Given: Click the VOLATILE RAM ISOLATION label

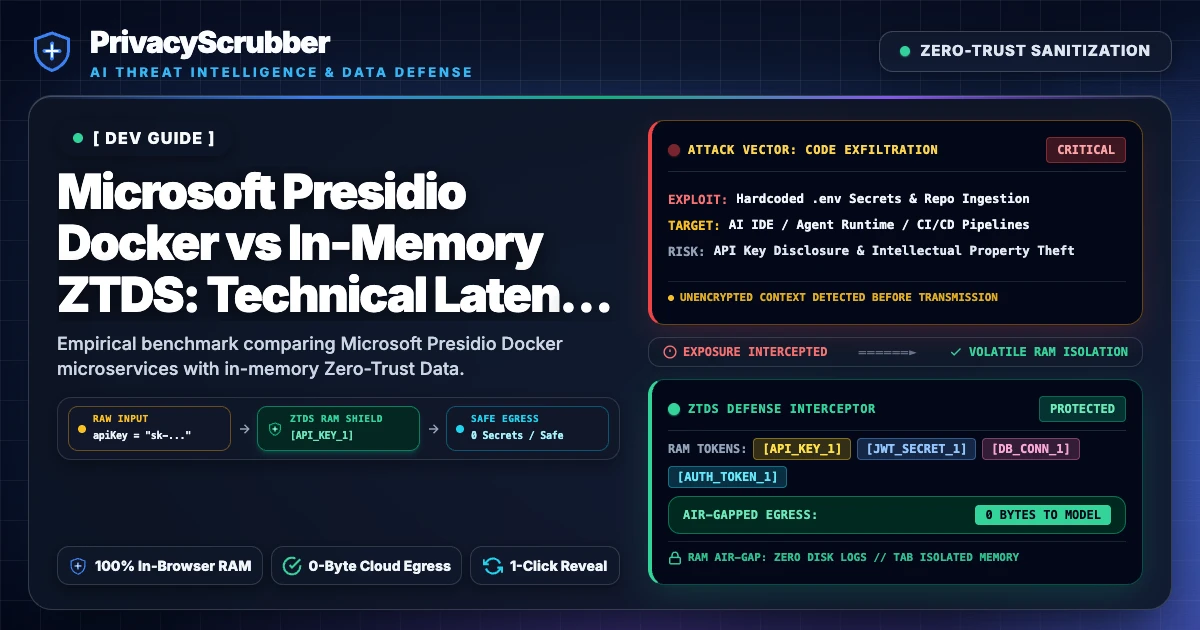Looking at the screenshot, I should point(1048,352).
